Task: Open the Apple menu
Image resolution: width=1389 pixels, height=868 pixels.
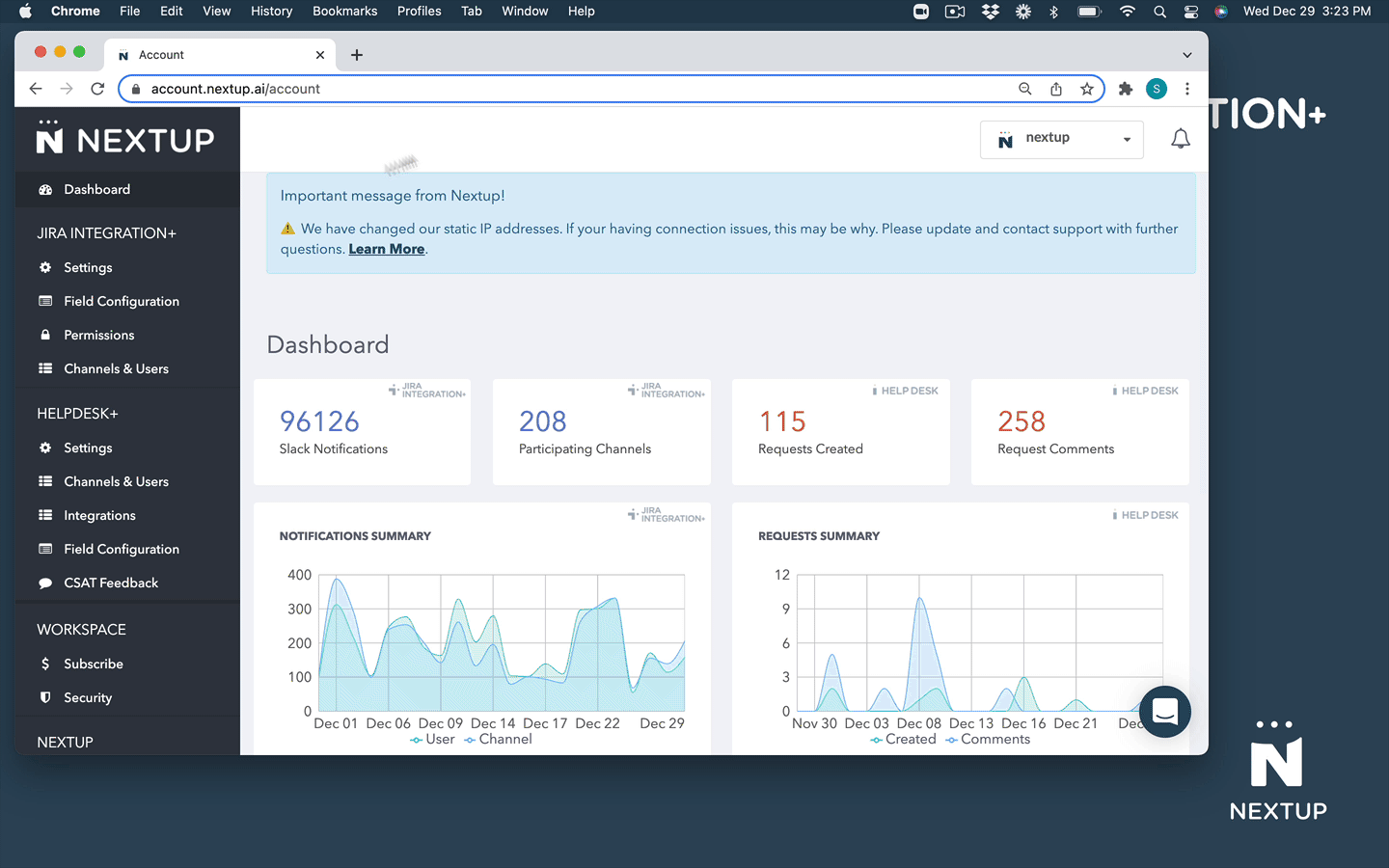Action: (x=26, y=11)
